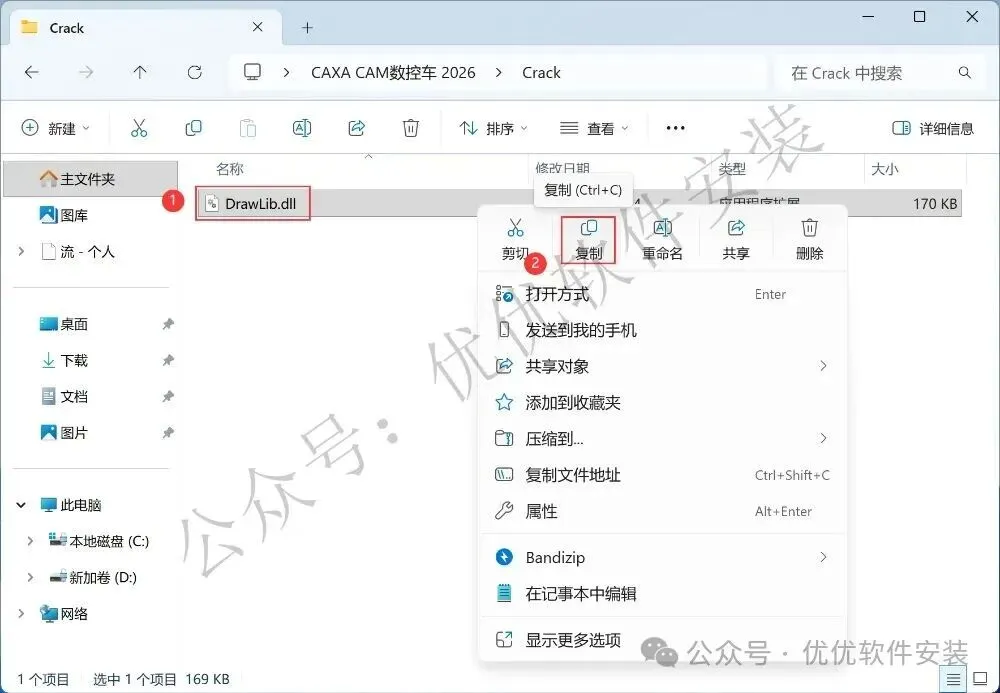Viewport: 1000px width, 693px height.
Task: Expand the 网络 tree node
Action: tap(21, 614)
